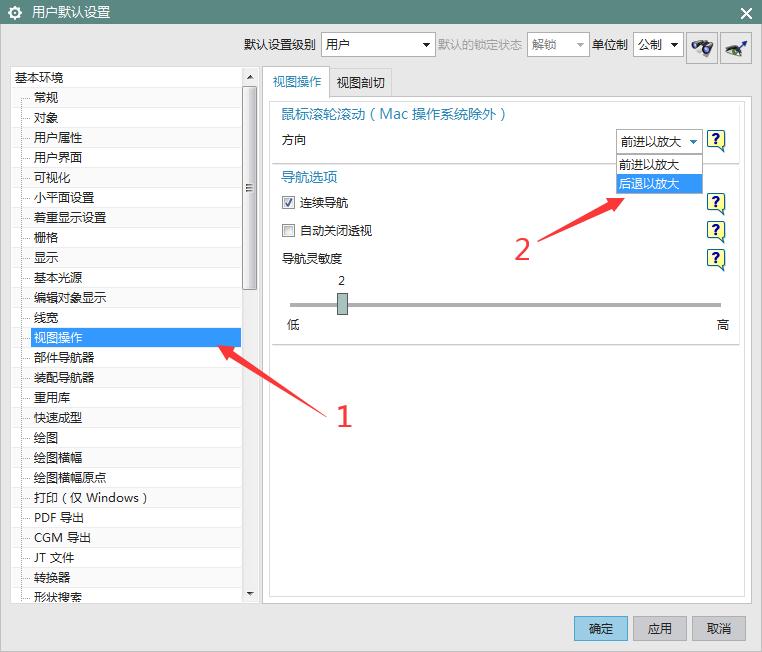Screen dimensions: 762x652
Task: Select 基本环境 root tree node
Action: (x=39, y=78)
